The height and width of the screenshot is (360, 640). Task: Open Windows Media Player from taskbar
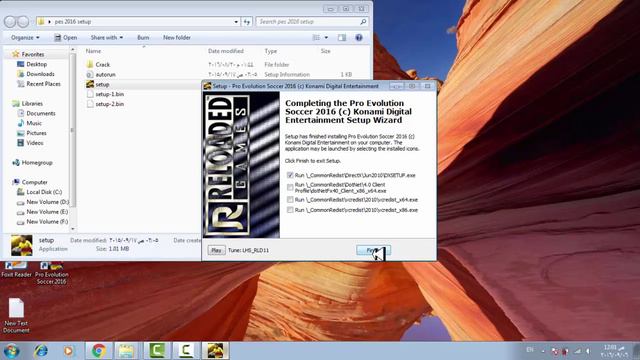tap(69, 351)
